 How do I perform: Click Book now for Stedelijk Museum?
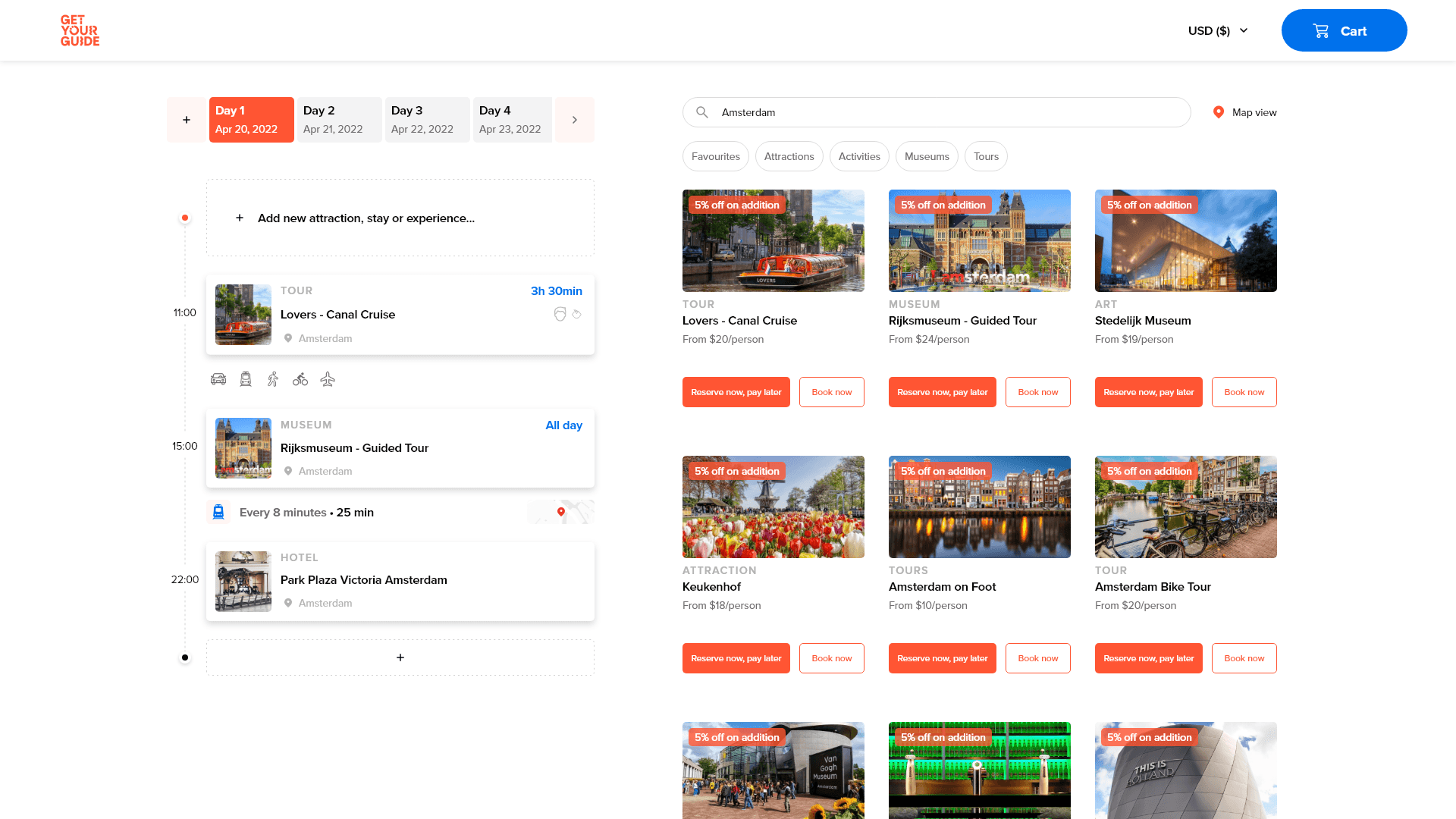pyautogui.click(x=1244, y=392)
